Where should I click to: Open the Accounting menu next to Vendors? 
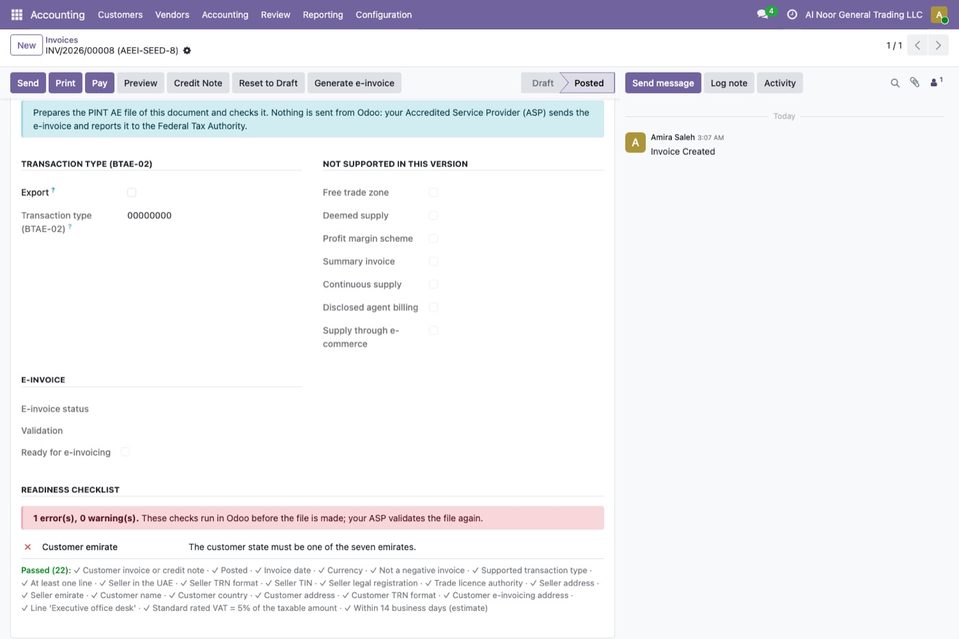225,14
